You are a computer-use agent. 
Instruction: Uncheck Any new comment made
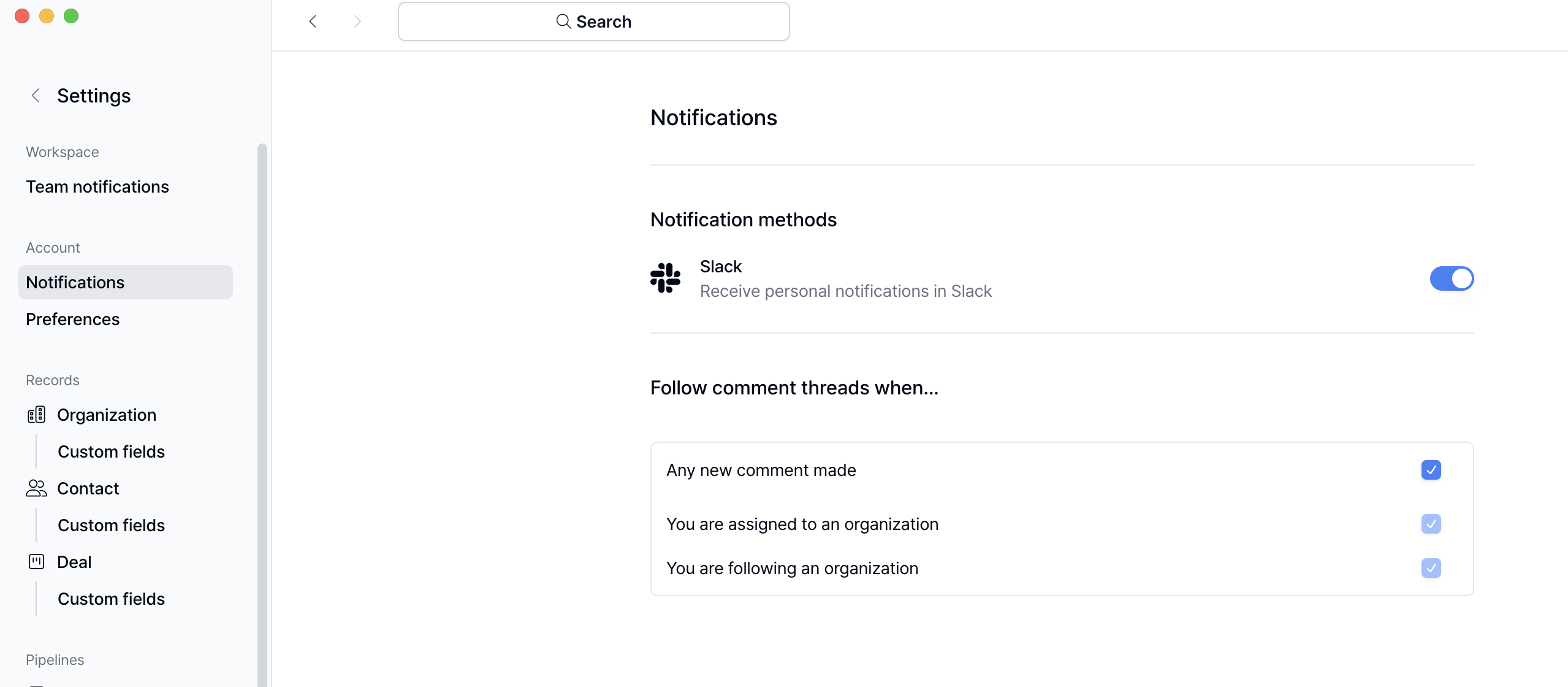[1431, 470]
